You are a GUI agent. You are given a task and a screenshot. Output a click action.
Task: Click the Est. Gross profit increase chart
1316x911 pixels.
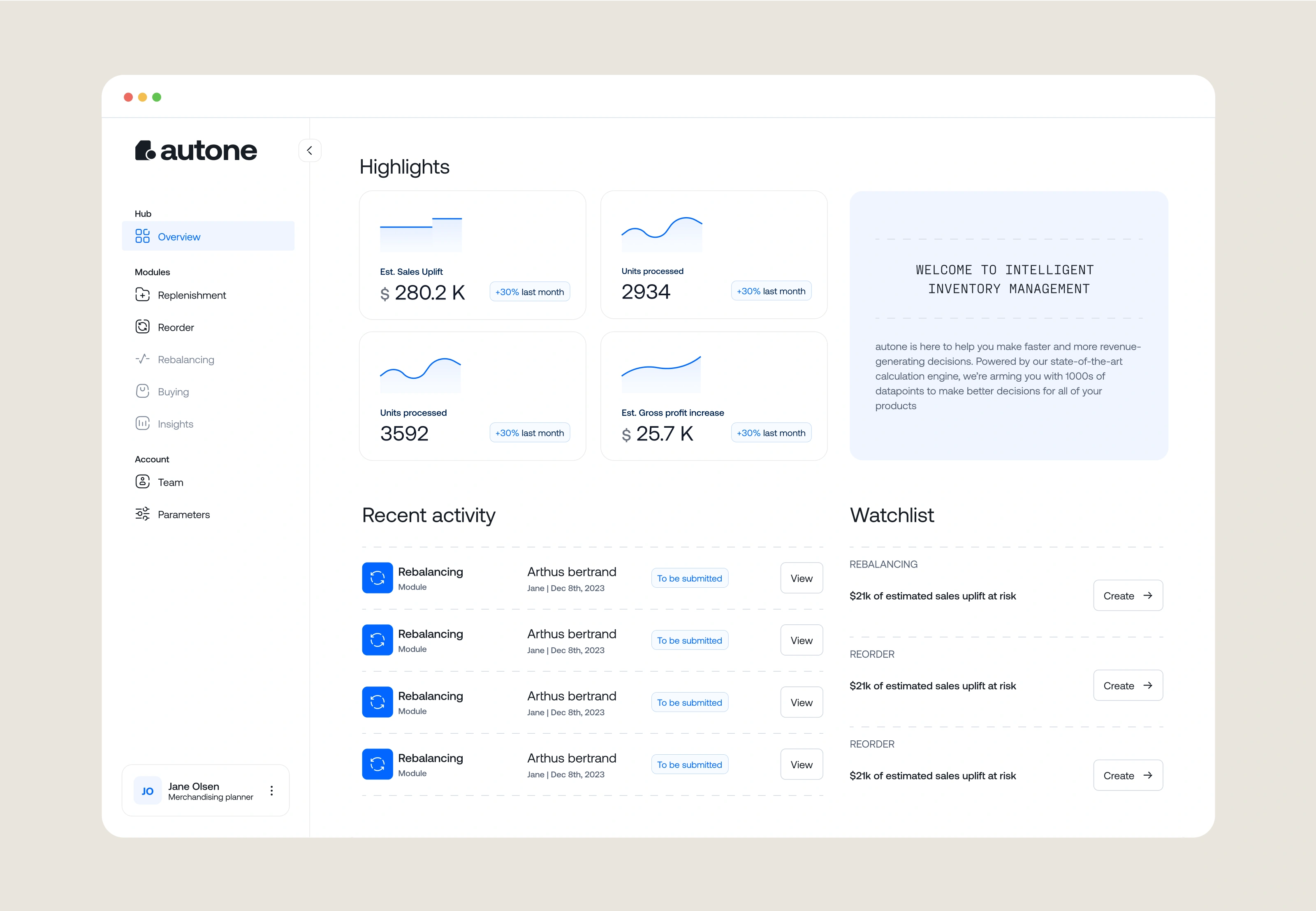point(661,374)
